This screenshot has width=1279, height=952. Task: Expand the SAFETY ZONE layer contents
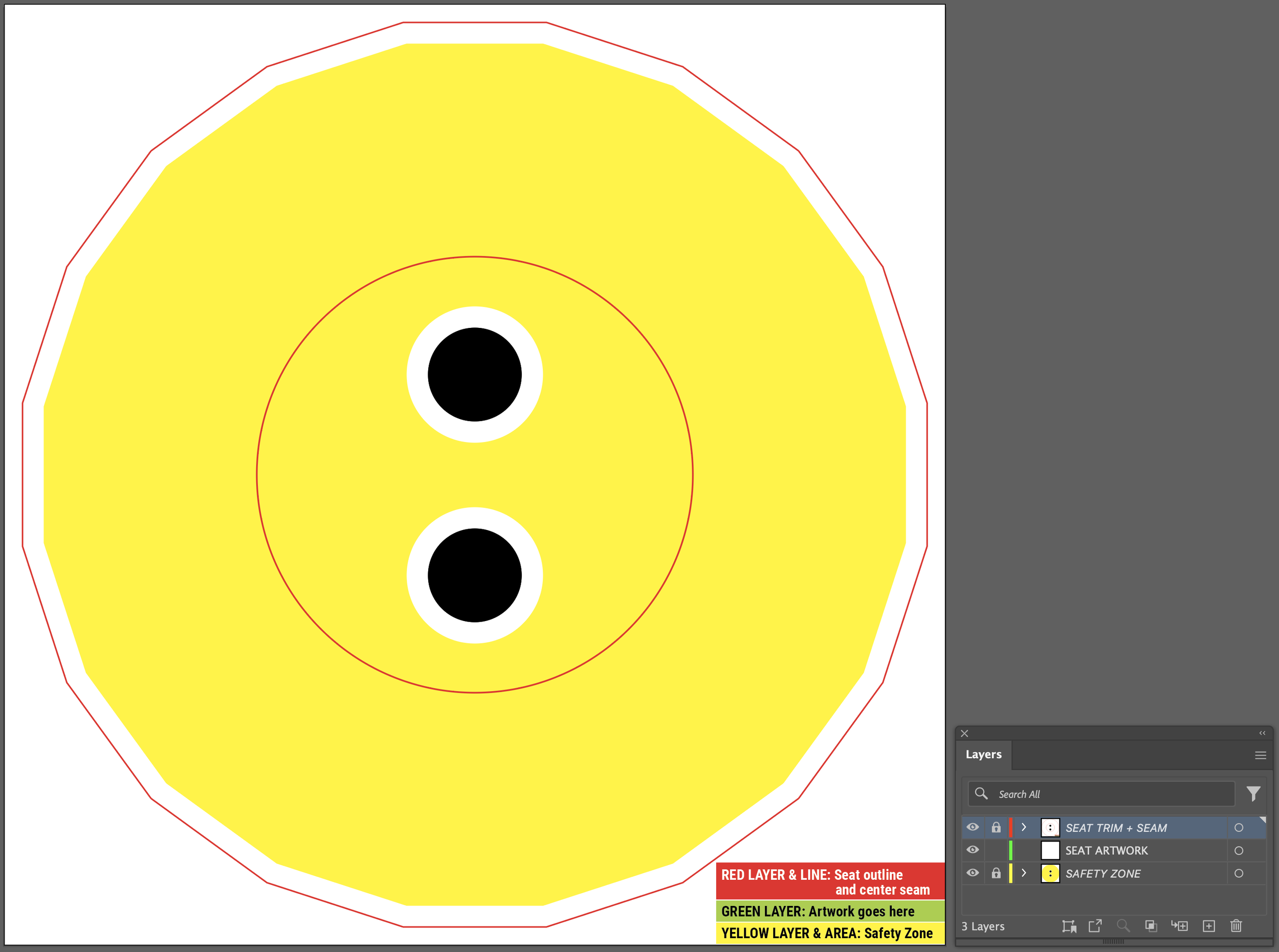coord(1024,873)
